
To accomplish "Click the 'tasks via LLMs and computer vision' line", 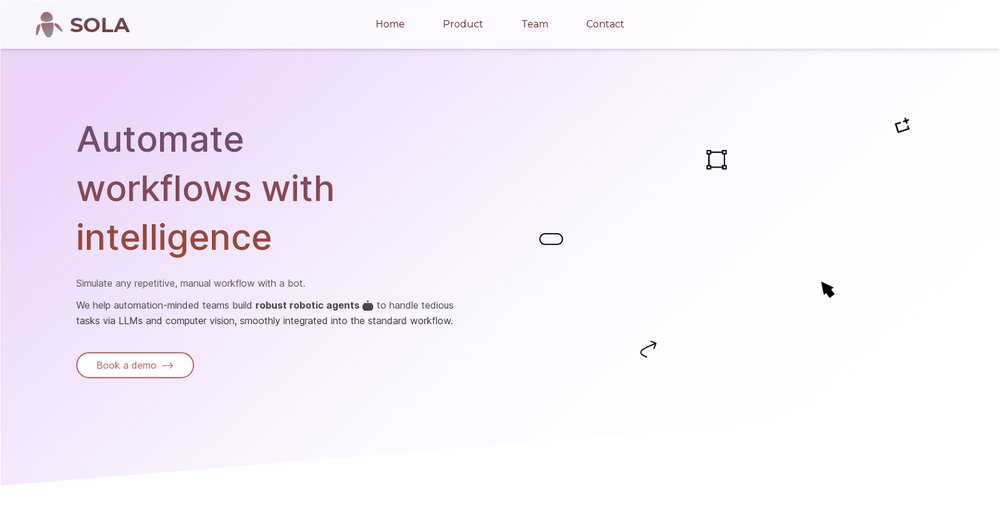I will point(264,321).
